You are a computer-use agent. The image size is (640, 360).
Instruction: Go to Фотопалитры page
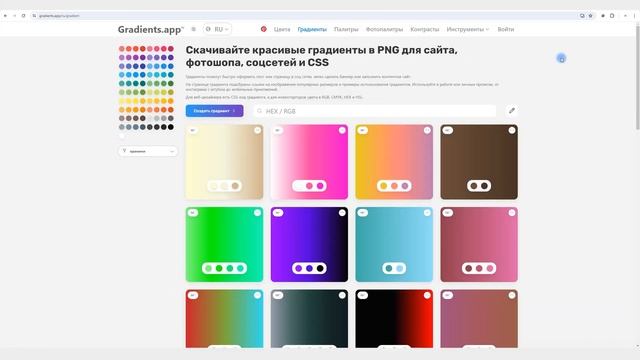pos(384,29)
